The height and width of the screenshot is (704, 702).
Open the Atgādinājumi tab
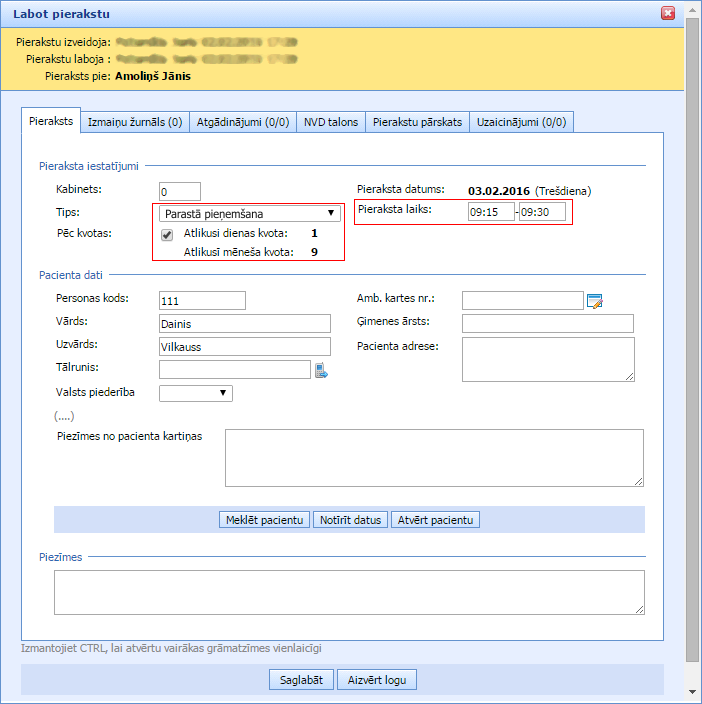click(x=243, y=122)
